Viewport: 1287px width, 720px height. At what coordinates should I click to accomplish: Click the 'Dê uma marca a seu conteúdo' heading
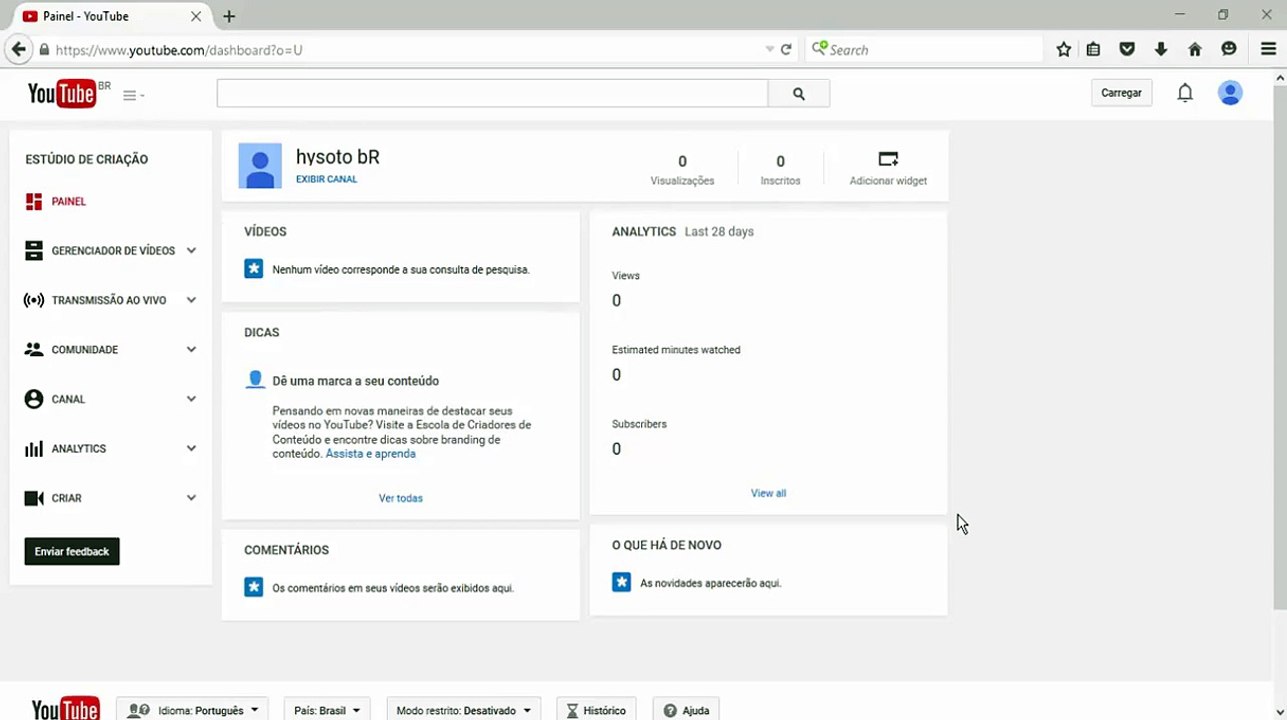(x=355, y=381)
